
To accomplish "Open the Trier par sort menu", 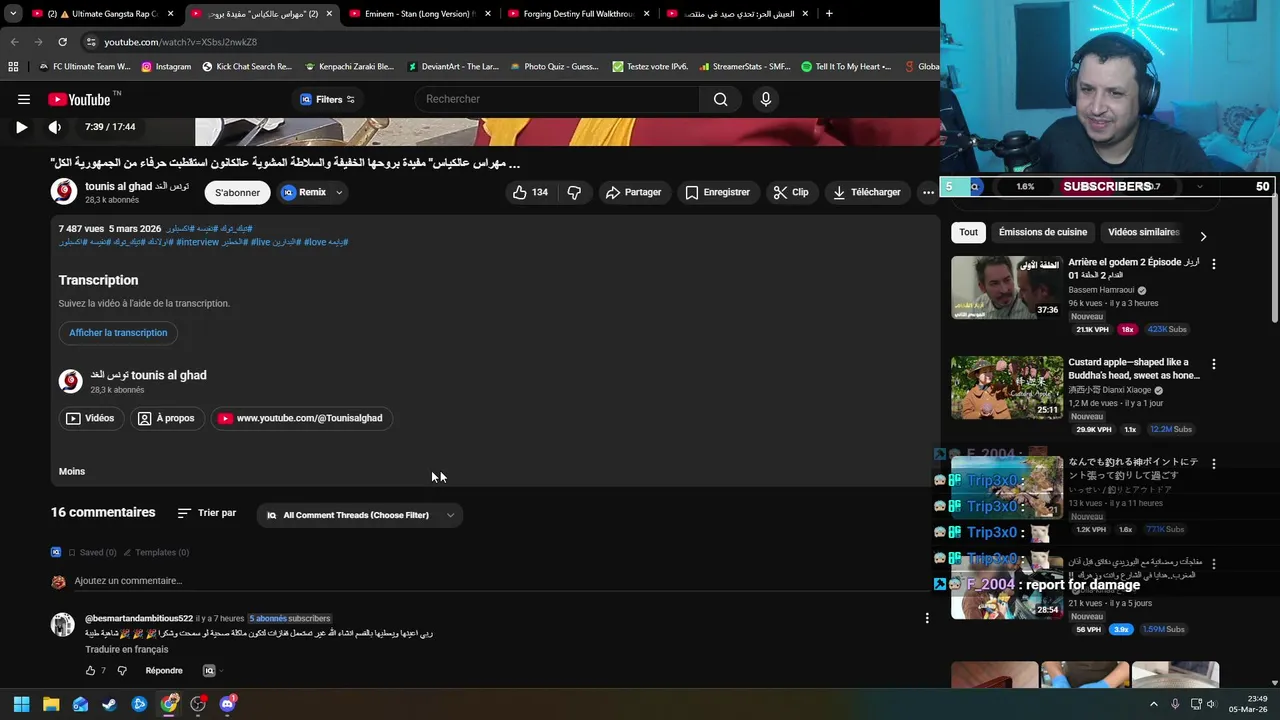I will click(x=207, y=513).
